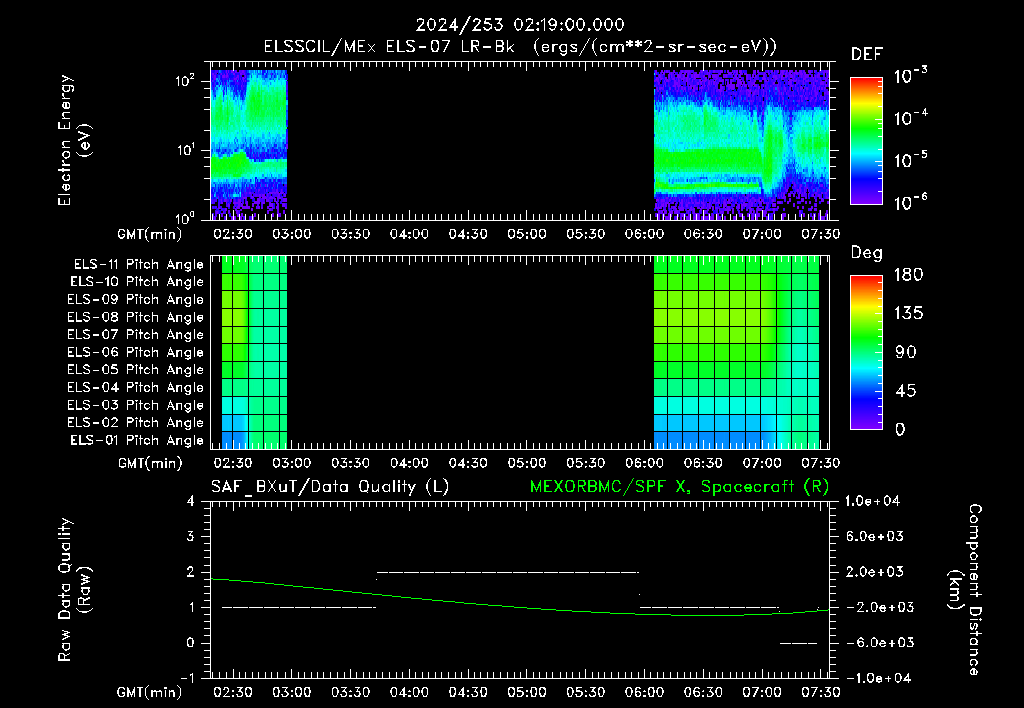Click the ELS-01 Pitch Angle row label
Image resolution: width=1024 pixels, height=708 pixels.
pyautogui.click(x=137, y=441)
